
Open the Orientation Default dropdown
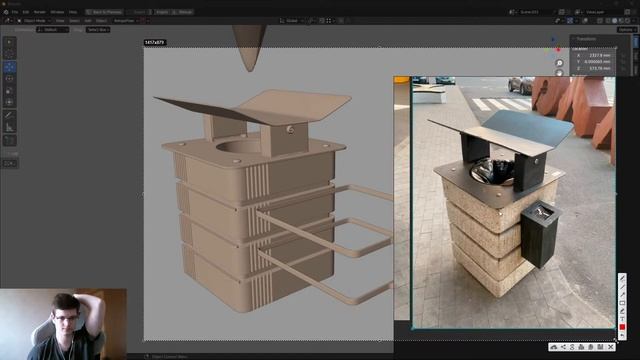click(53, 30)
